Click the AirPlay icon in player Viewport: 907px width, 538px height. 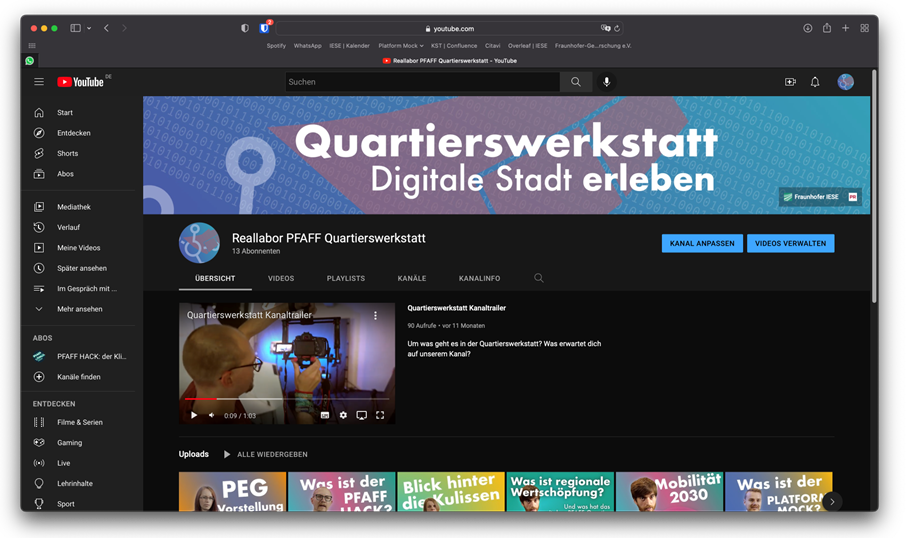pyautogui.click(x=362, y=415)
